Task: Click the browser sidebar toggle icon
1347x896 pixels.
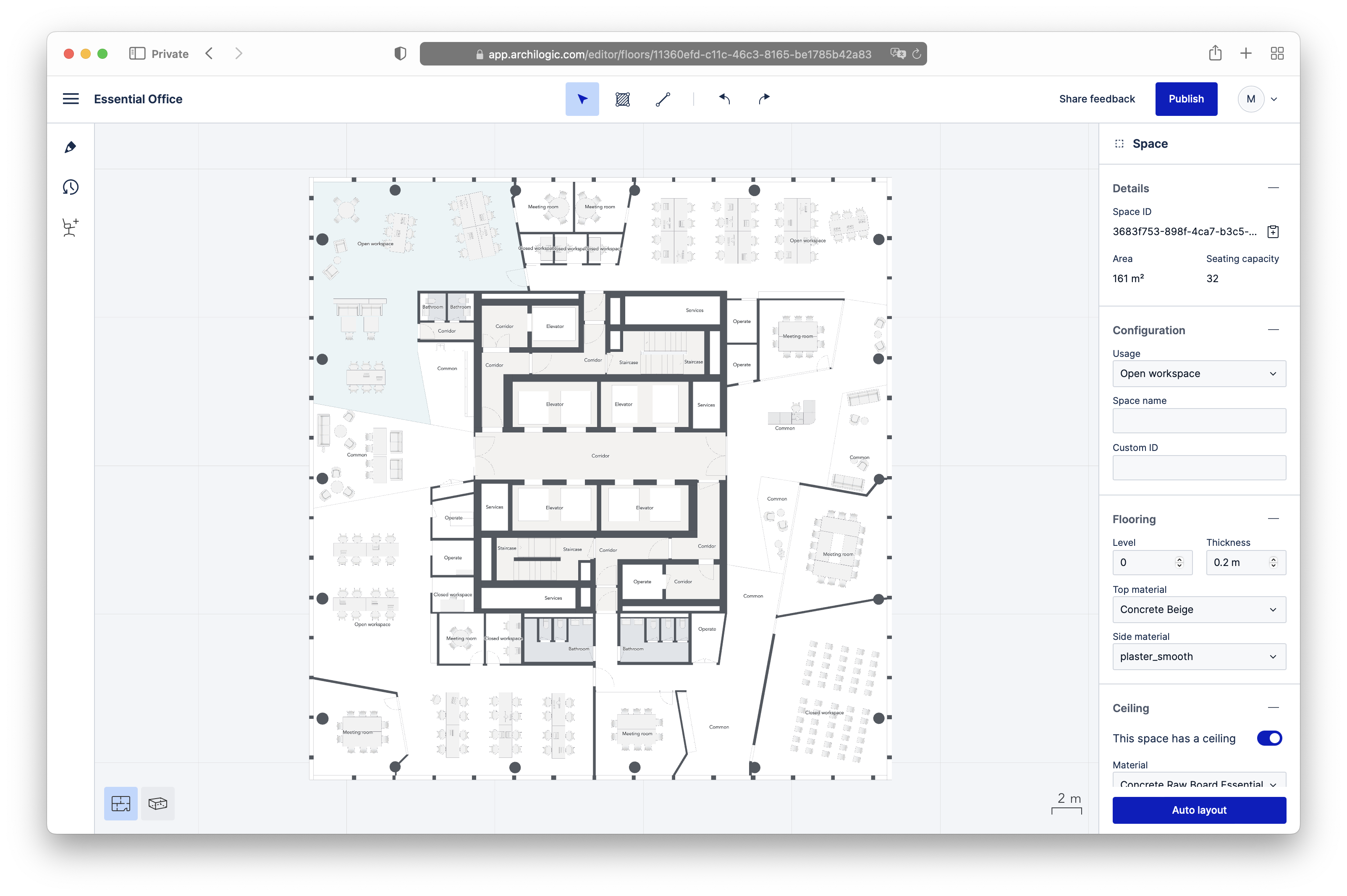Action: (x=137, y=54)
